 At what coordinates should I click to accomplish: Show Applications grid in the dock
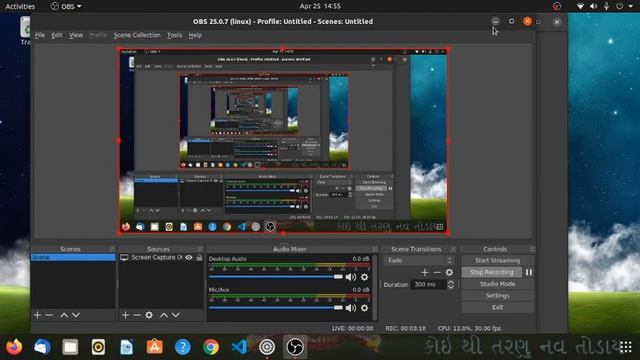625,347
